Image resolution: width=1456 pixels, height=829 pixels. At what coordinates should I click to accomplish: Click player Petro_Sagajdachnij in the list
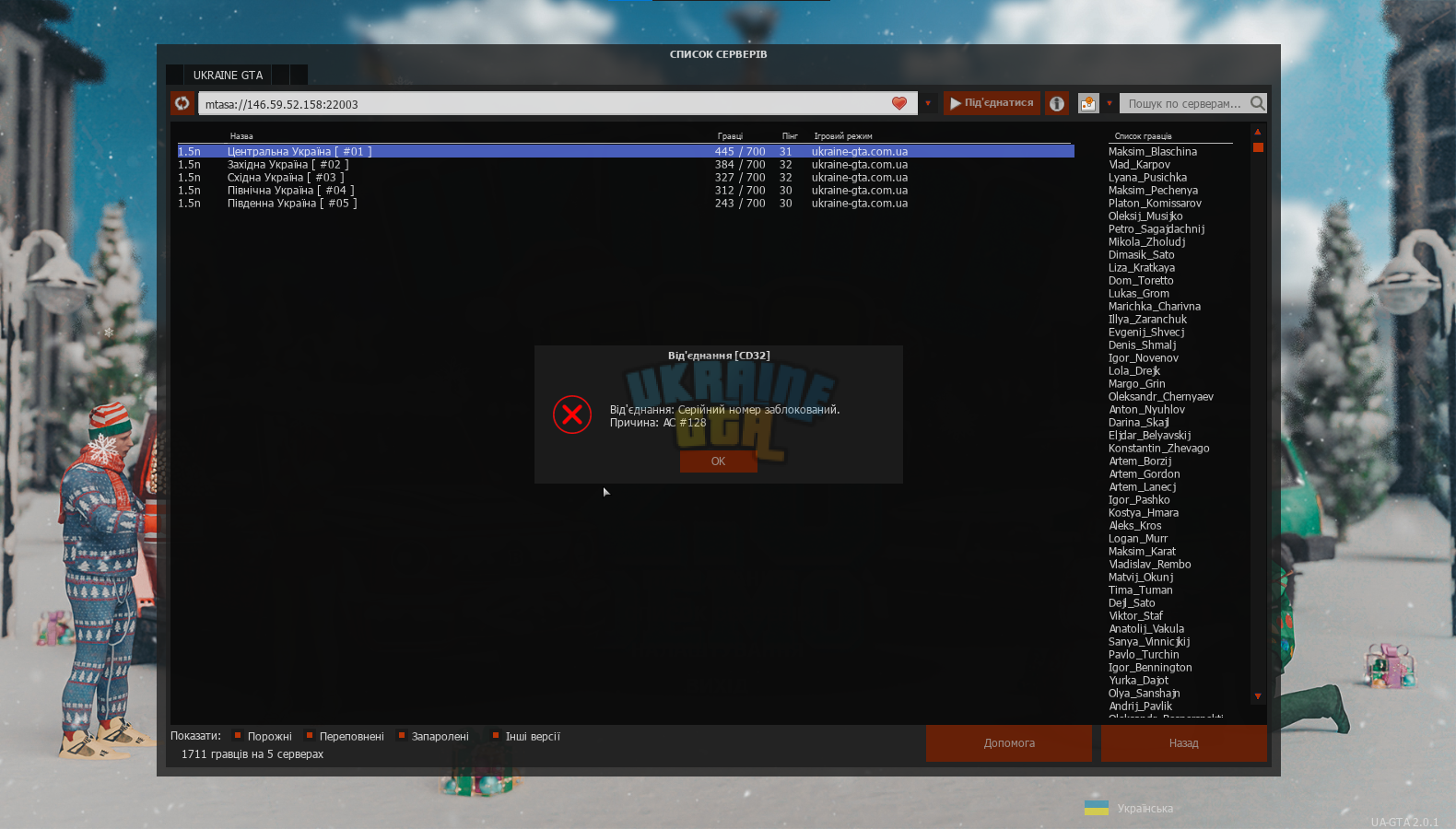(x=1157, y=228)
